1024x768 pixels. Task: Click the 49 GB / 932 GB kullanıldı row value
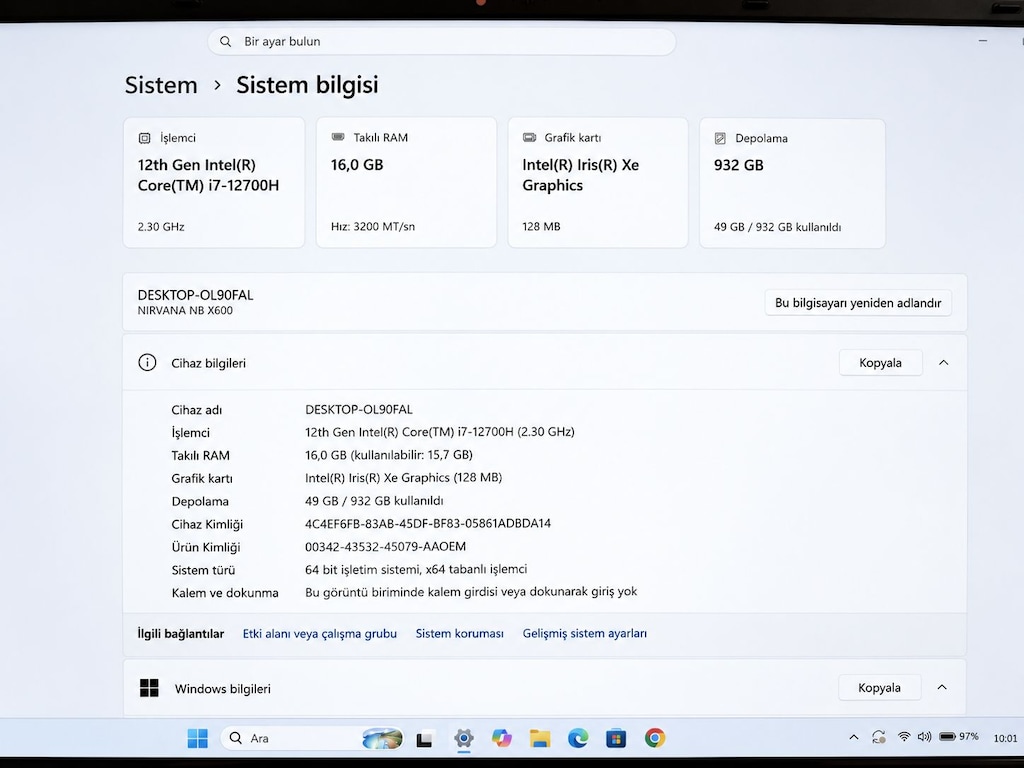(x=374, y=501)
